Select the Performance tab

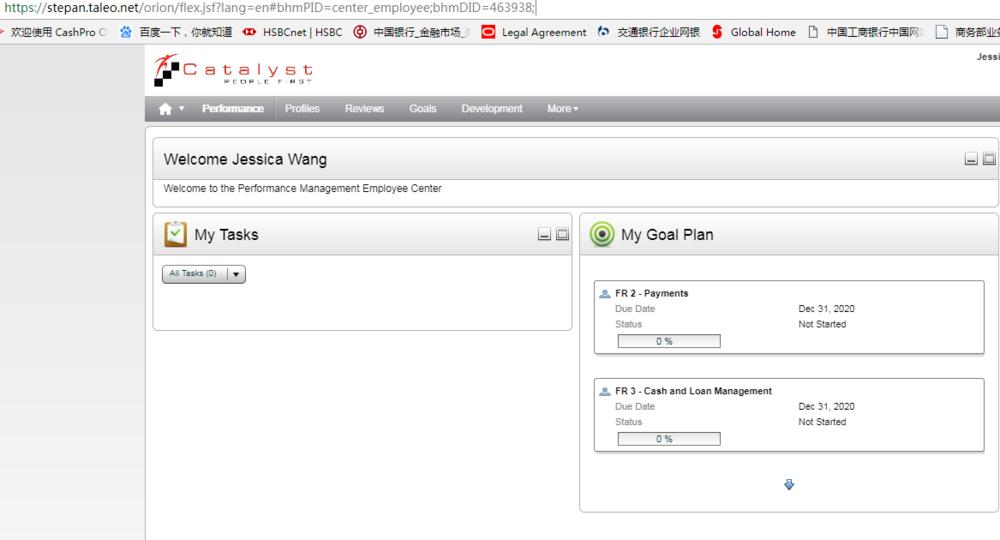(x=233, y=108)
